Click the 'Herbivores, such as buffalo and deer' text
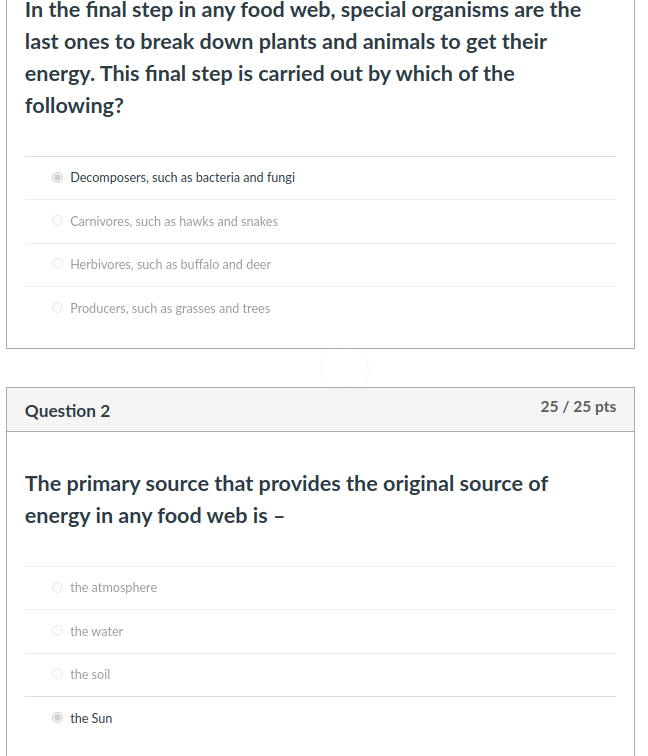The image size is (648, 756). click(x=170, y=265)
